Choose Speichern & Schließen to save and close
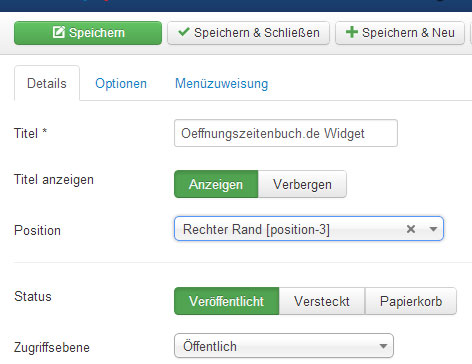This screenshot has width=472, height=364. [248, 33]
